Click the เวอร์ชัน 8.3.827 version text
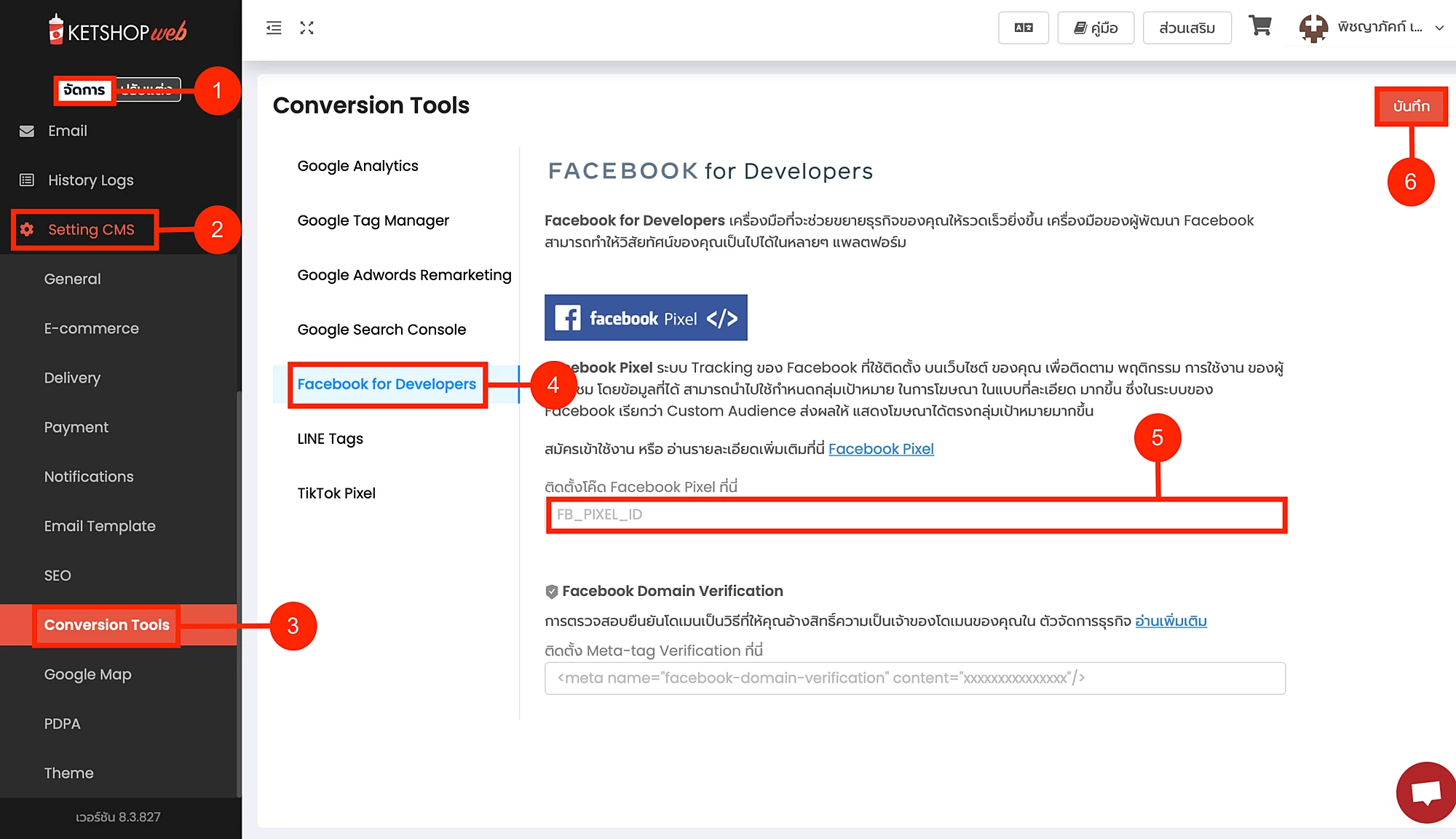1456x839 pixels. [x=118, y=817]
